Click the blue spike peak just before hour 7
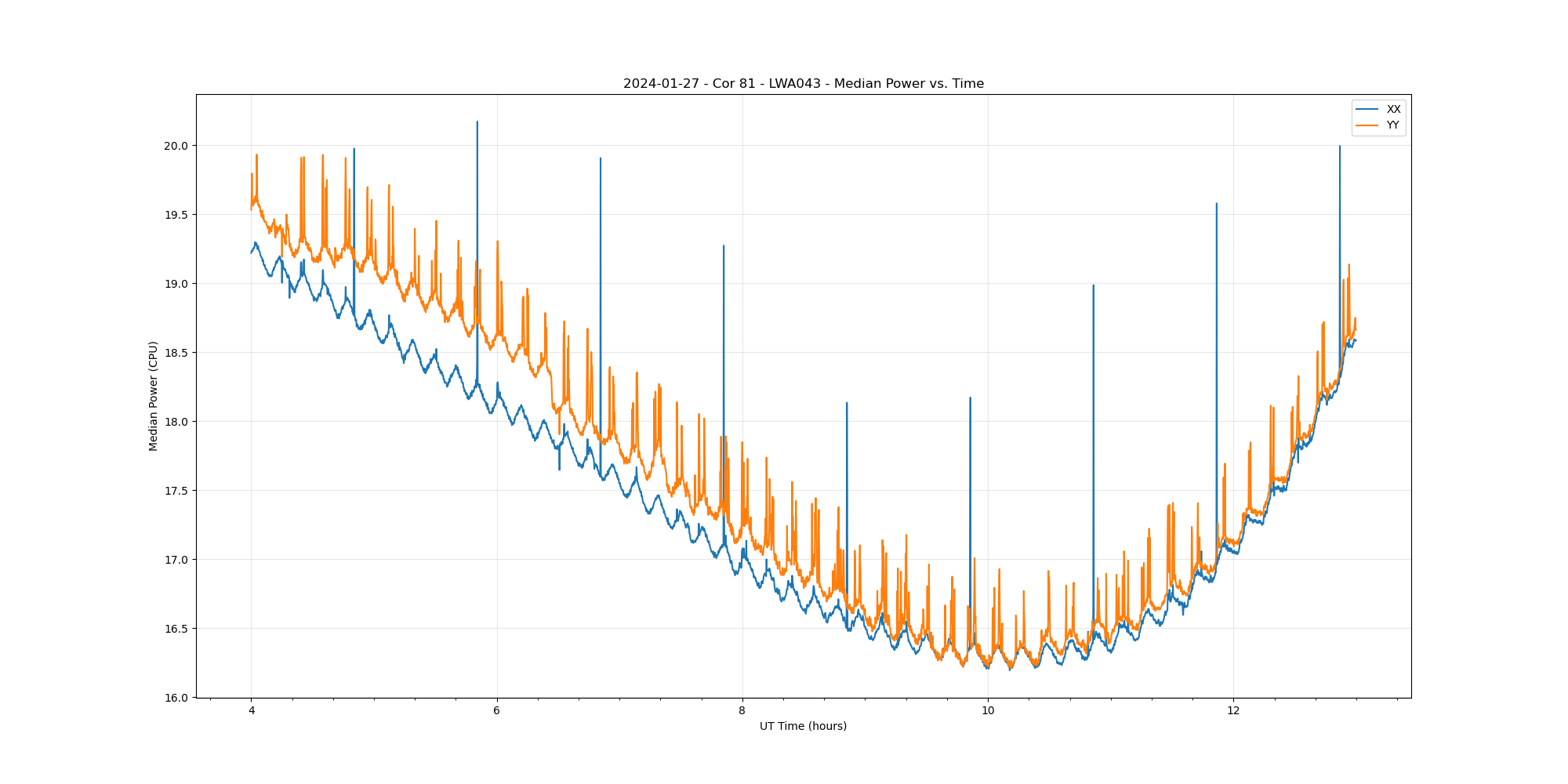The height and width of the screenshot is (784, 1568). (601, 159)
